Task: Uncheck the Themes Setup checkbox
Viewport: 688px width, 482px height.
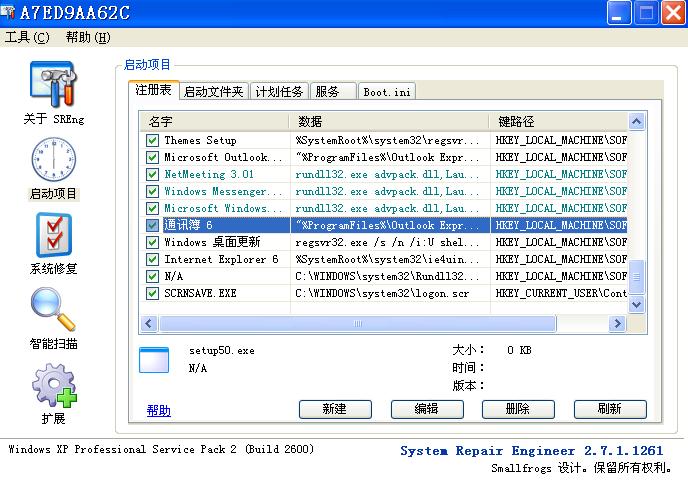Action: [152, 140]
